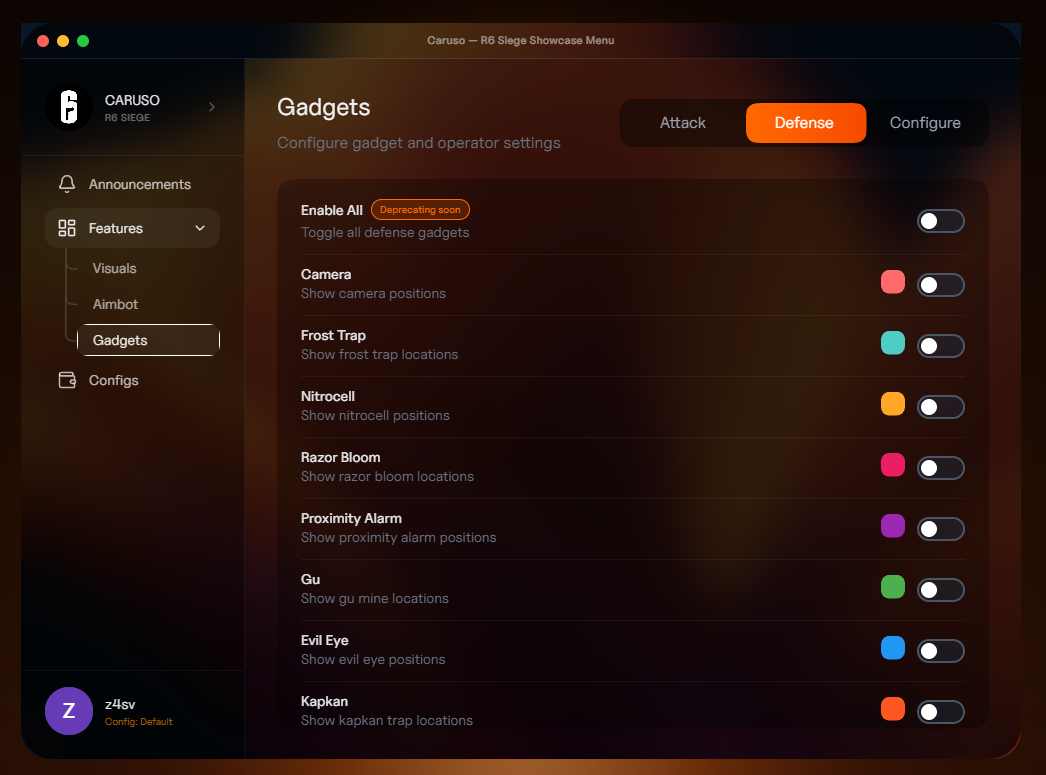Screen dimensions: 1046x775
Task: Turn on the Frost Trap toggle
Action: click(x=941, y=346)
